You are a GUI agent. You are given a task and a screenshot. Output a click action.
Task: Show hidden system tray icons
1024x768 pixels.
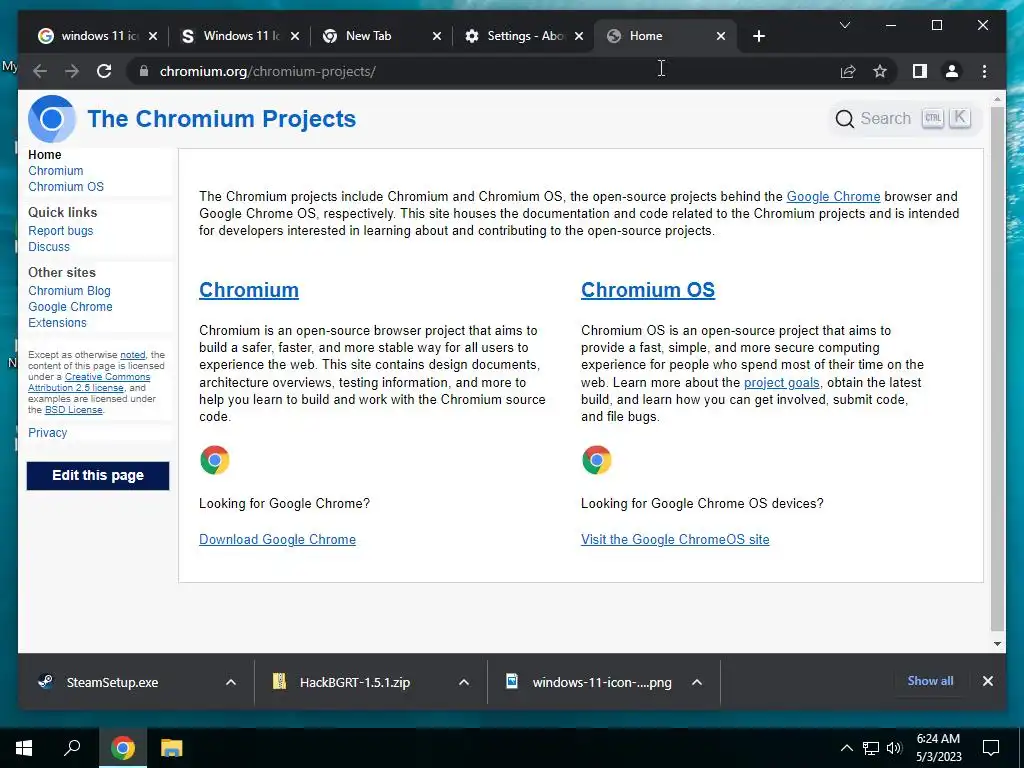point(846,748)
